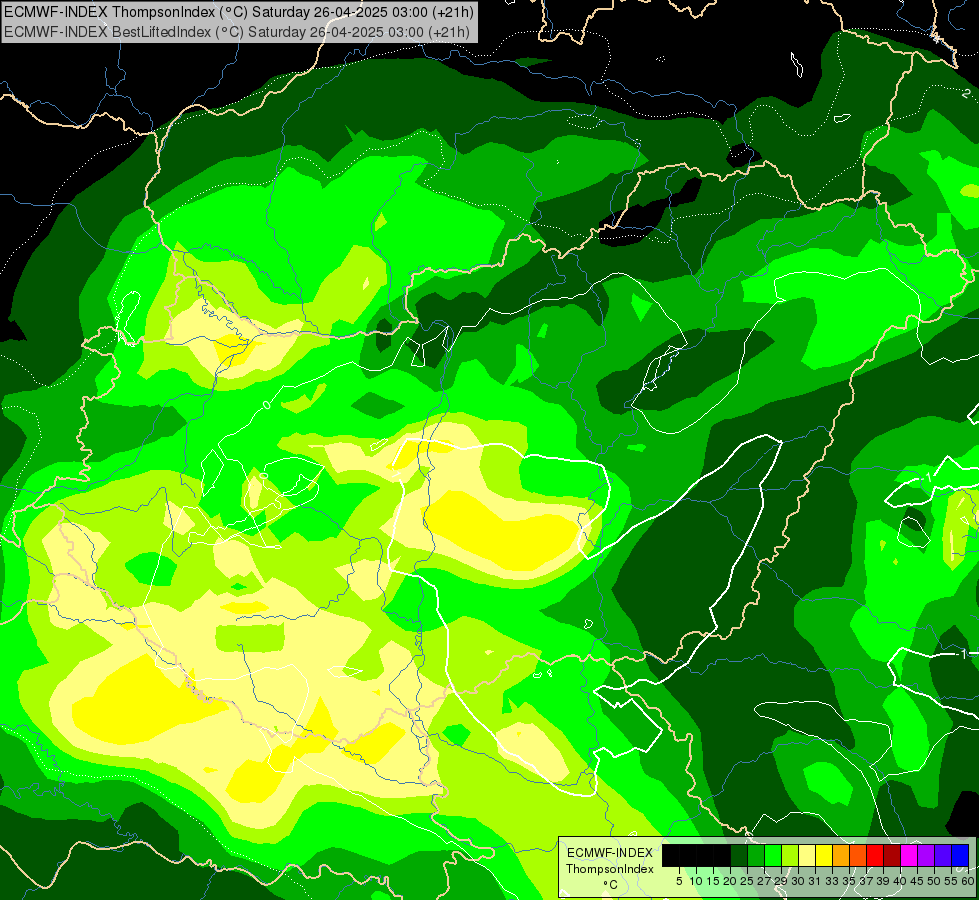
Task: Click the legend tick value 40
Action: 900,881
